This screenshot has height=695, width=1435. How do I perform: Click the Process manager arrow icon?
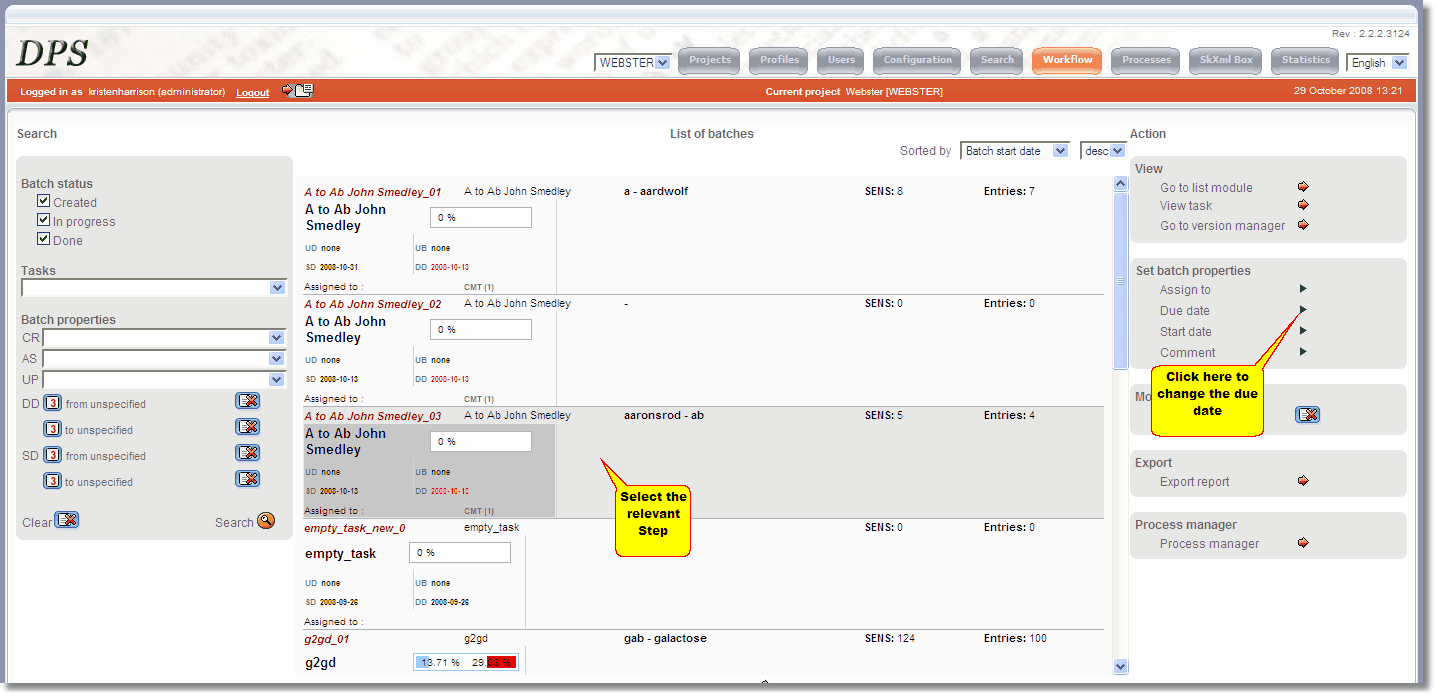(x=1303, y=543)
